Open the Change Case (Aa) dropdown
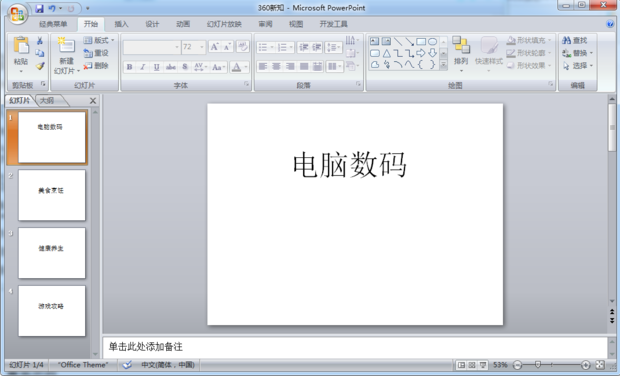Viewport: 620px width, 376px height. point(219,67)
